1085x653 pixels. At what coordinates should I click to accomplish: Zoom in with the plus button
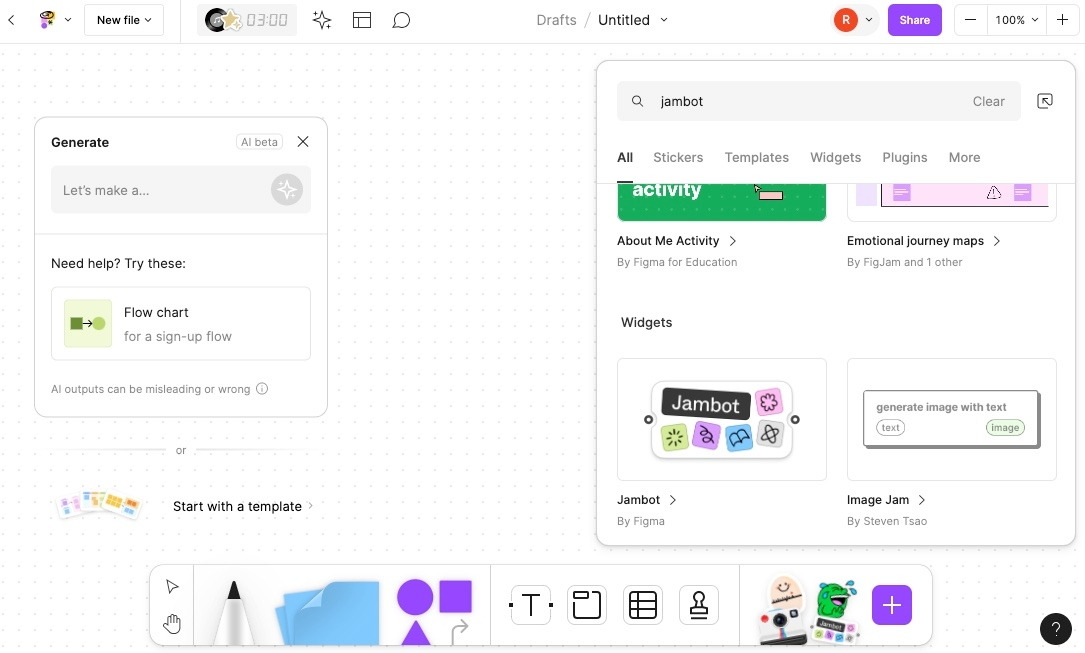click(x=1062, y=20)
